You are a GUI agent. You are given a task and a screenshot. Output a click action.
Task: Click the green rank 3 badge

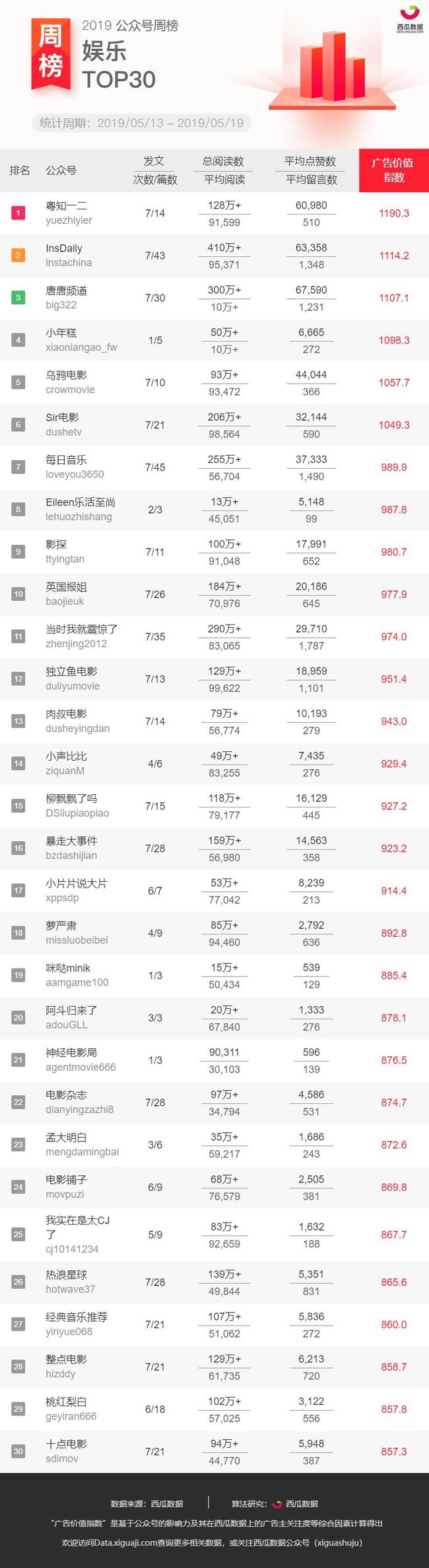(18, 298)
